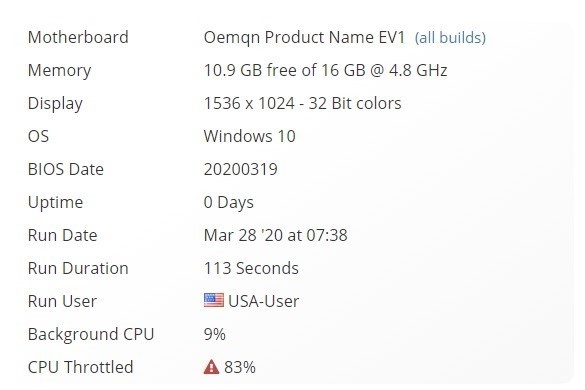
Task: Open the (all builds) link
Action: coord(450,38)
